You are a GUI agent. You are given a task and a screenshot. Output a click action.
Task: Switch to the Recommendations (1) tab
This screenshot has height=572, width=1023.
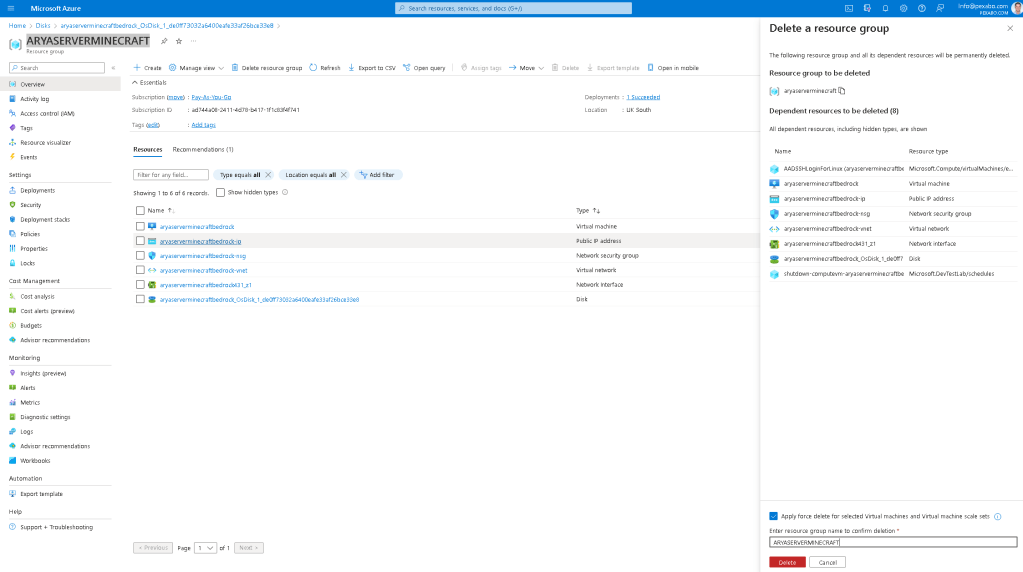tap(203, 149)
